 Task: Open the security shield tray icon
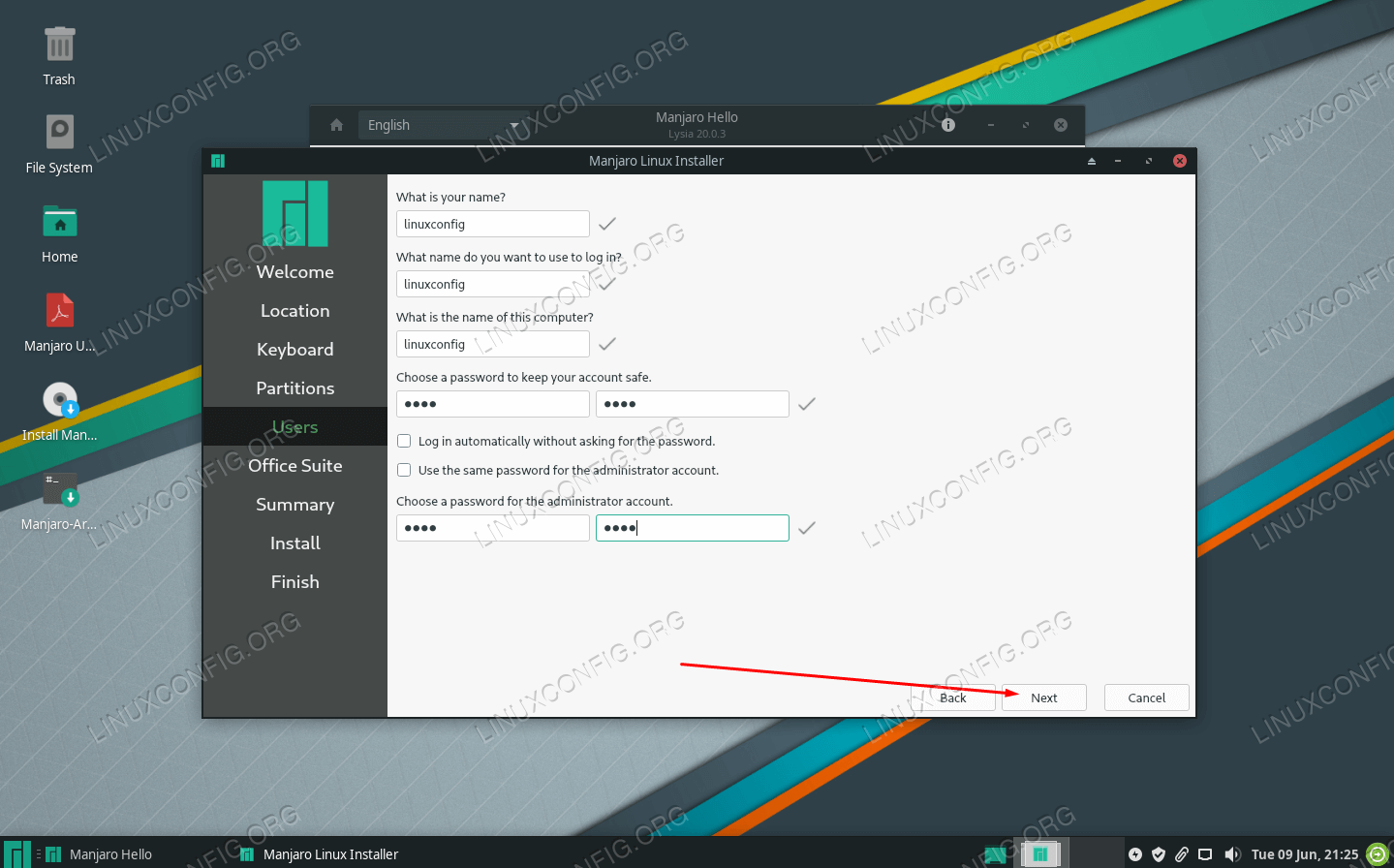click(1159, 854)
